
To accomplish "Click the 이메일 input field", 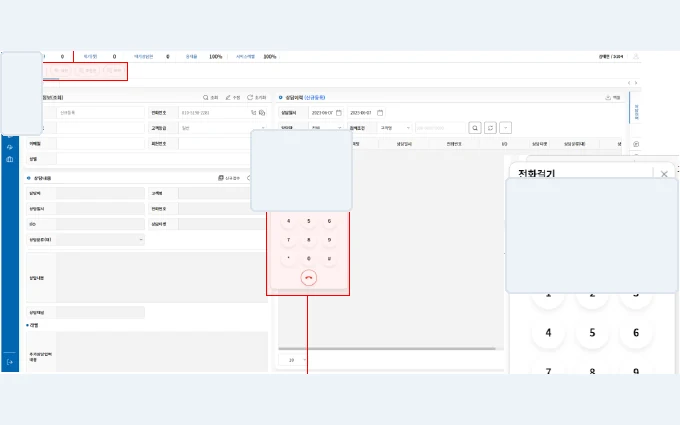I will coord(100,144).
